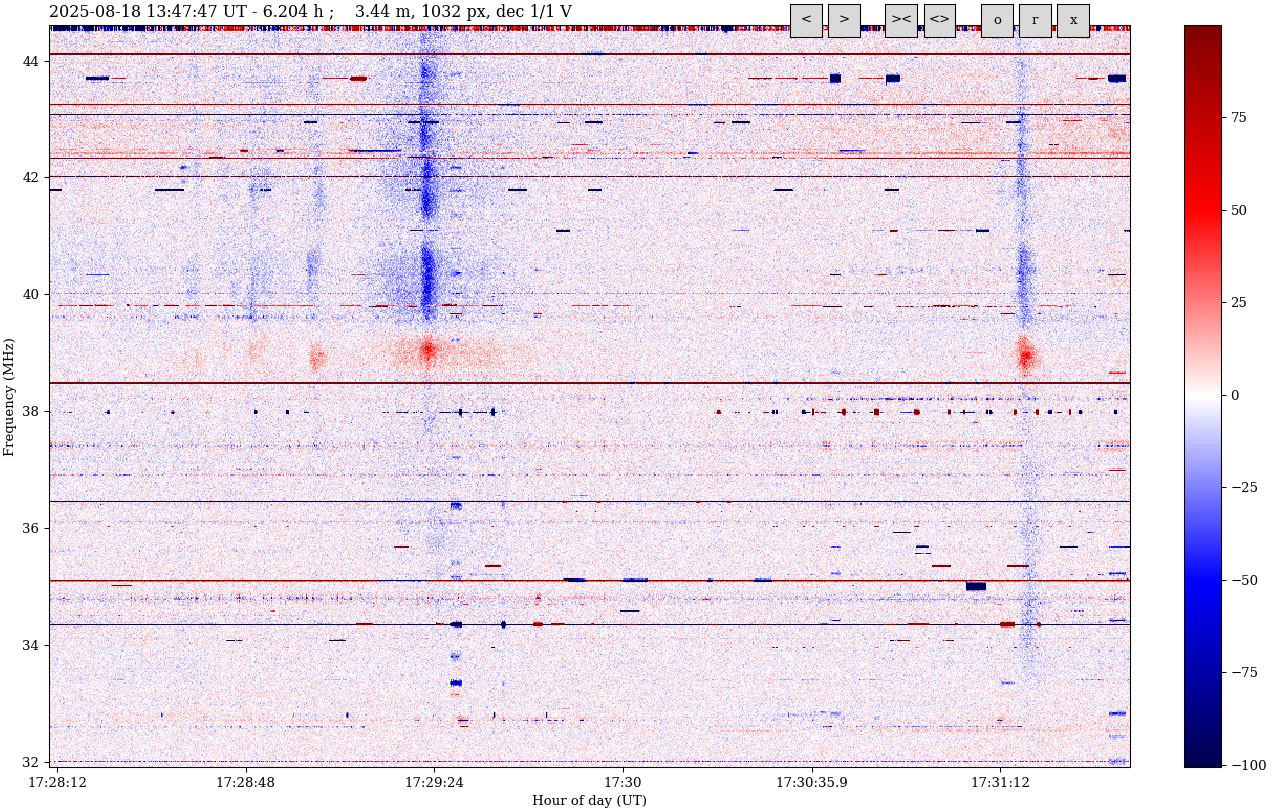Click the 17:28:48 tick label on the time axis
Image resolution: width=1274 pixels, height=812 pixels.
pyautogui.click(x=245, y=783)
